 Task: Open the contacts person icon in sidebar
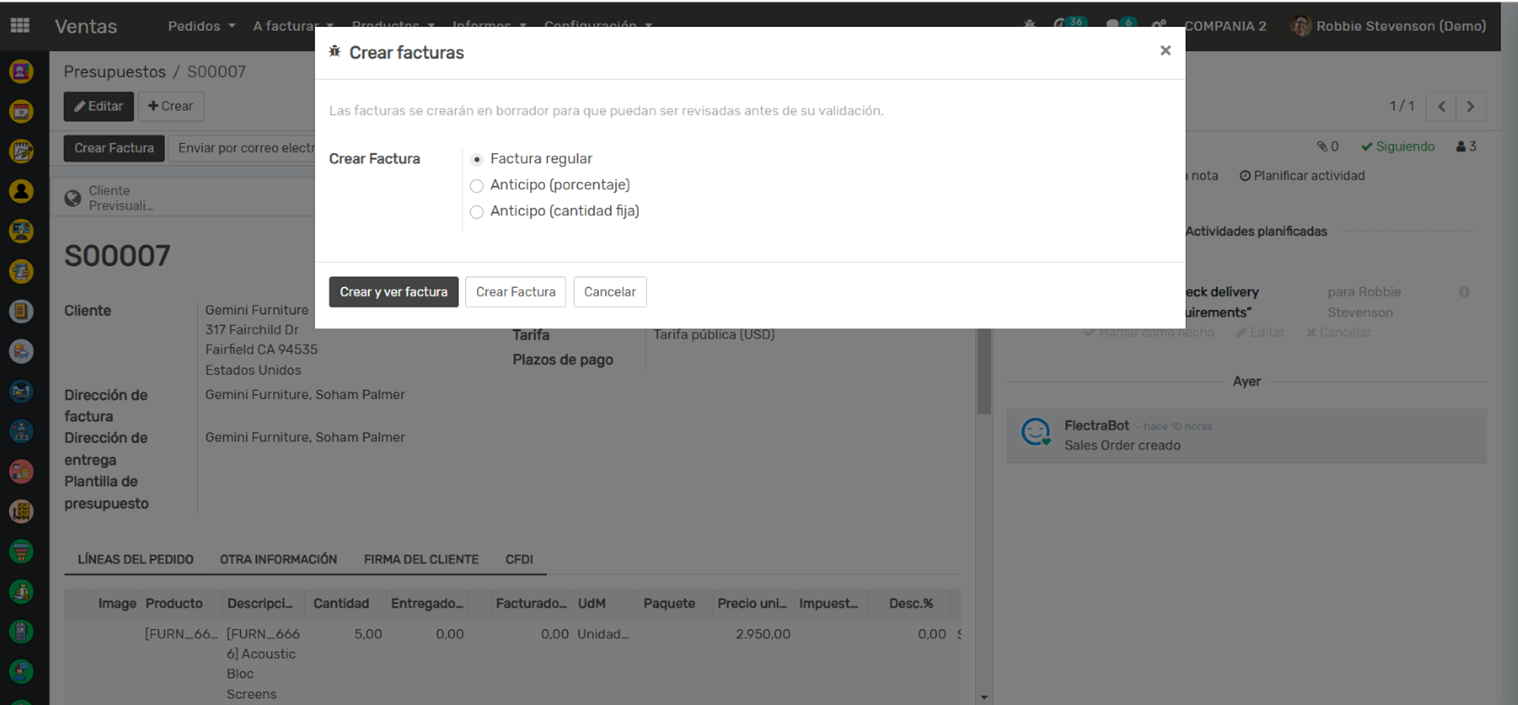tap(21, 191)
